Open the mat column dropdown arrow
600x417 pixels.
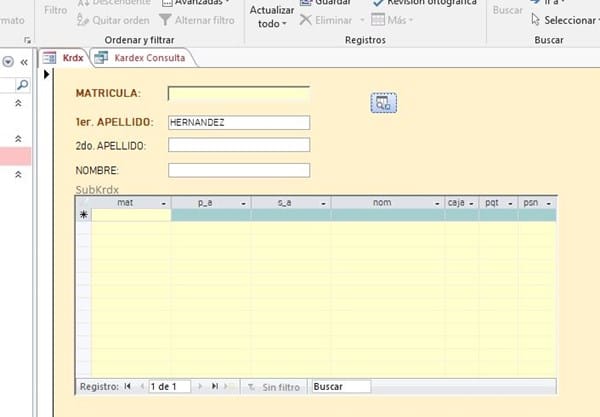tap(164, 202)
